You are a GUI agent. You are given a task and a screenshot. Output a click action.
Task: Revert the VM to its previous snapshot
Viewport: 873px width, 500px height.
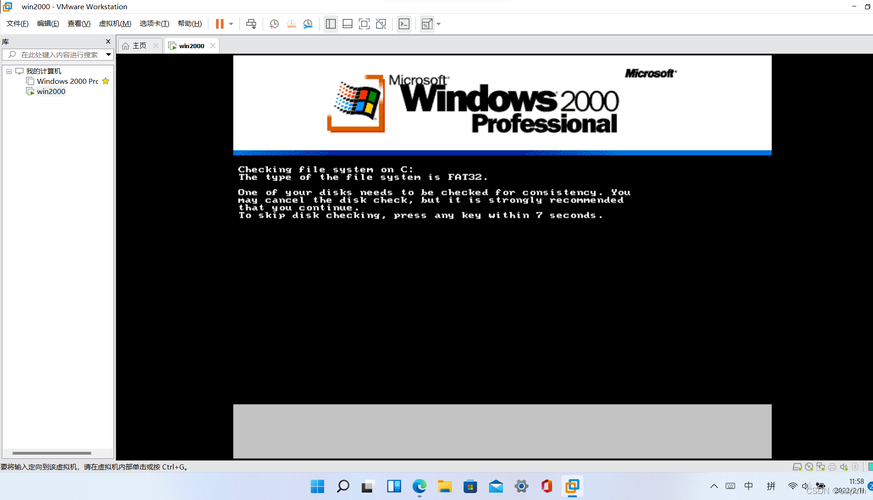291,24
